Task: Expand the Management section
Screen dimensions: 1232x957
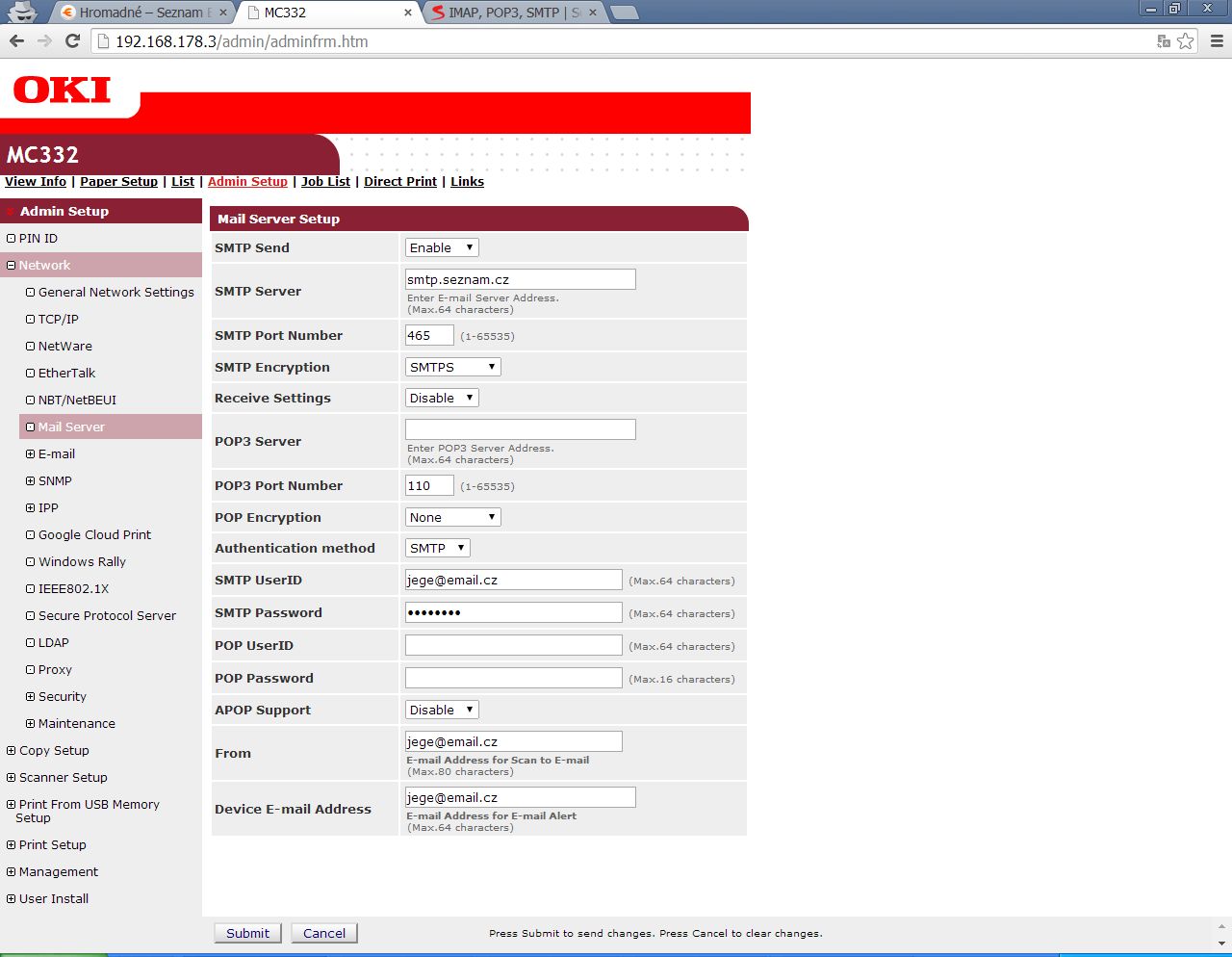Action: (x=12, y=871)
